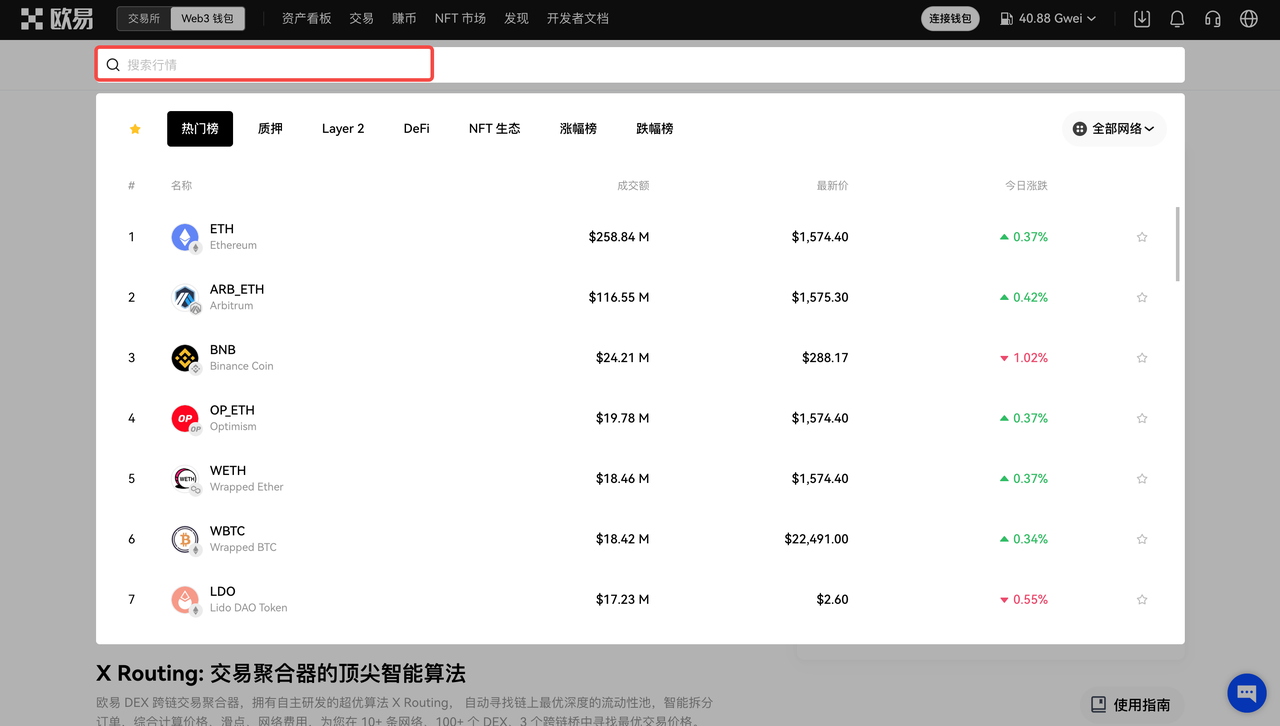Click the download app icon in header
This screenshot has width=1280, height=726.
tap(1142, 19)
